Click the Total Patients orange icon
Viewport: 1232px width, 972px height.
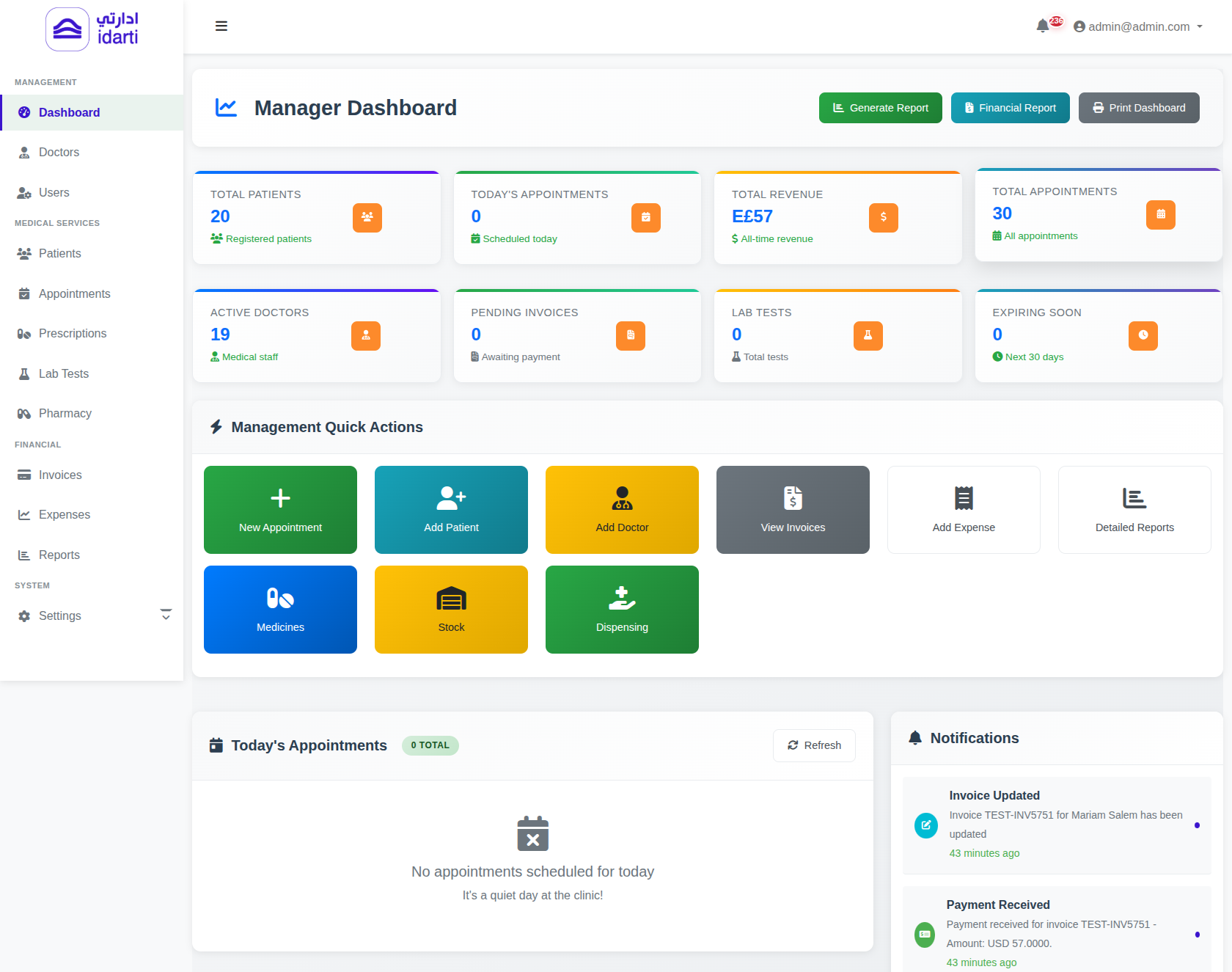367,217
